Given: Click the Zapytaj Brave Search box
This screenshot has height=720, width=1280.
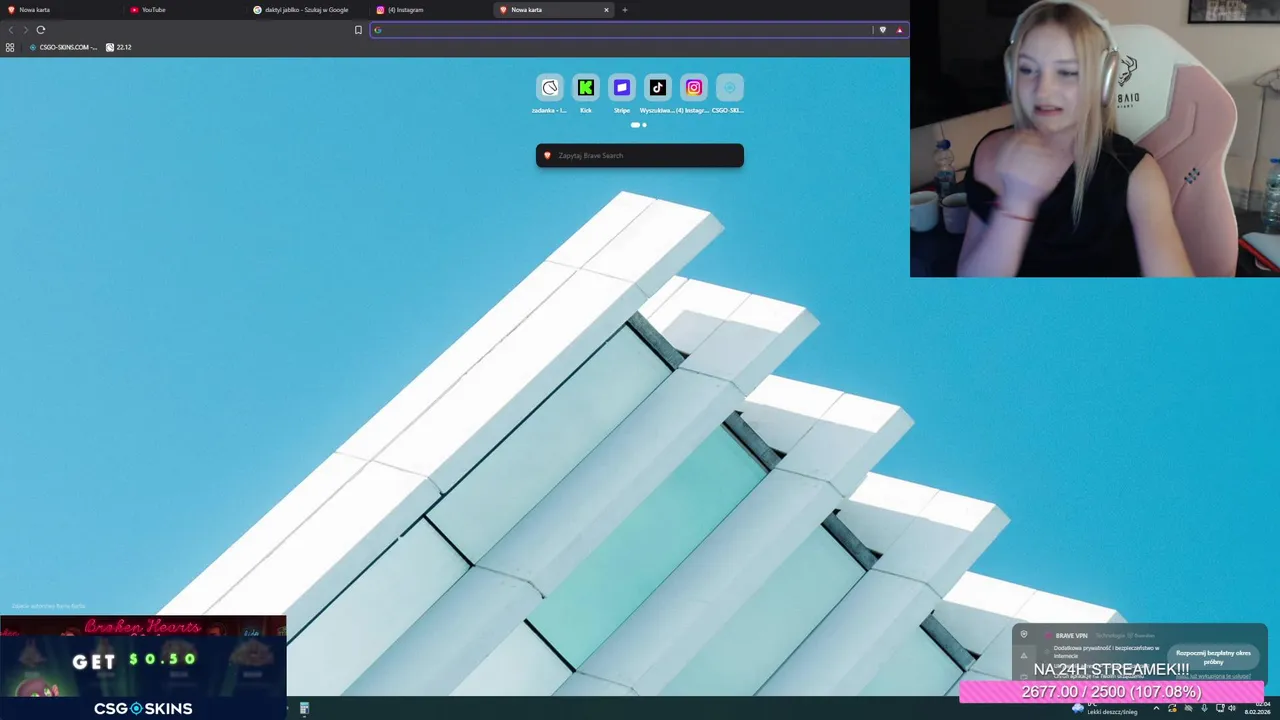Looking at the screenshot, I should (640, 155).
